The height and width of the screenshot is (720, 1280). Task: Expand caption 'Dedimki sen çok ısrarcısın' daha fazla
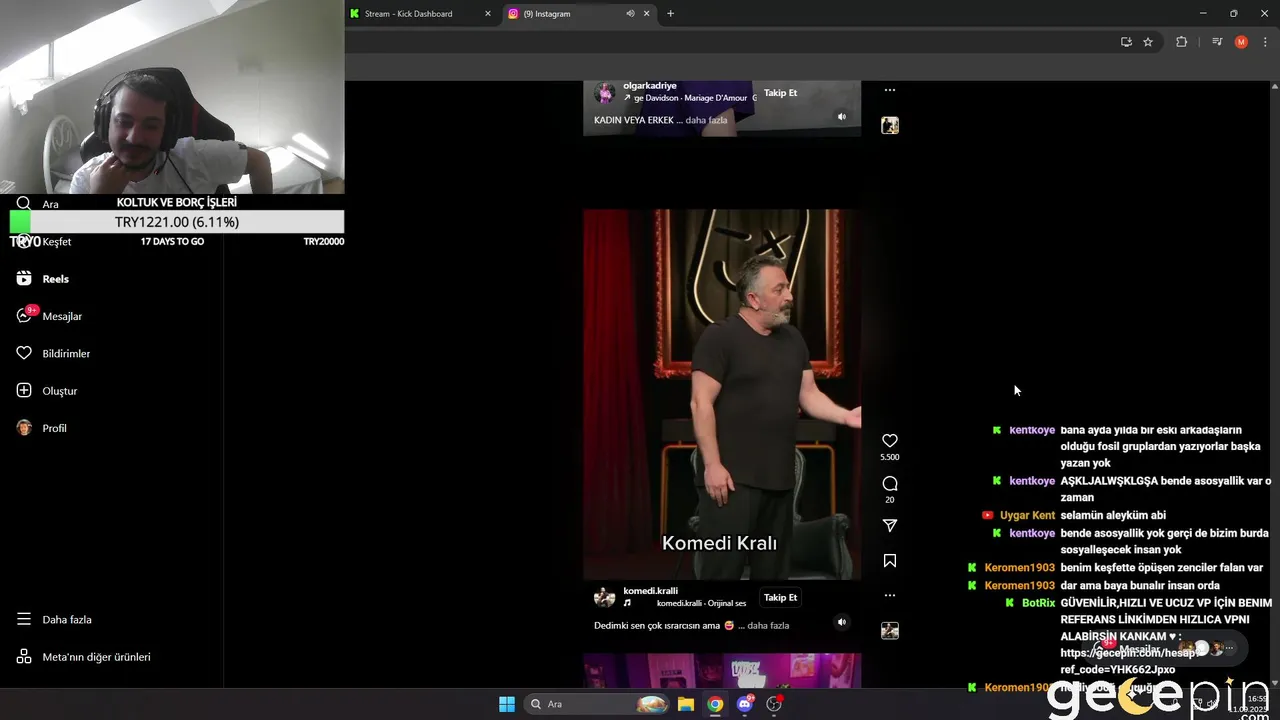click(x=768, y=626)
